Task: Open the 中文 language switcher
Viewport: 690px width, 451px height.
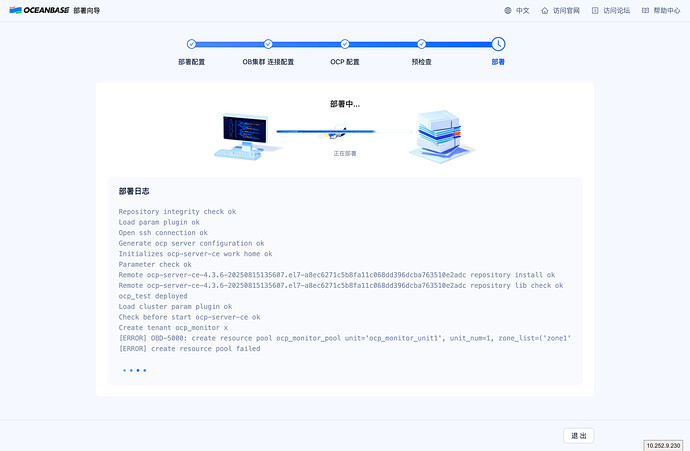Action: click(522, 10)
